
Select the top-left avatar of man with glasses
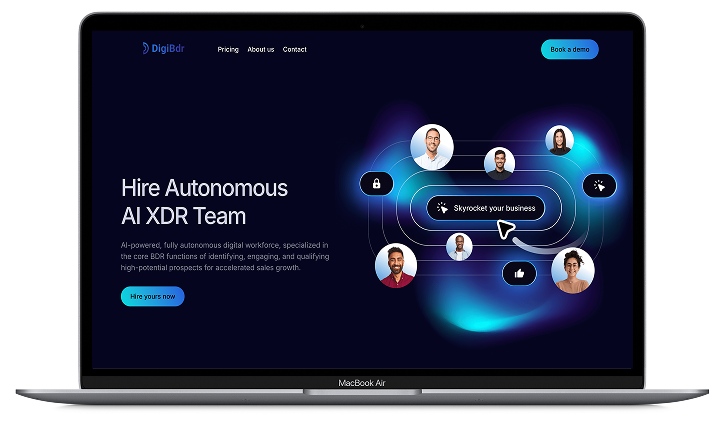[432, 146]
